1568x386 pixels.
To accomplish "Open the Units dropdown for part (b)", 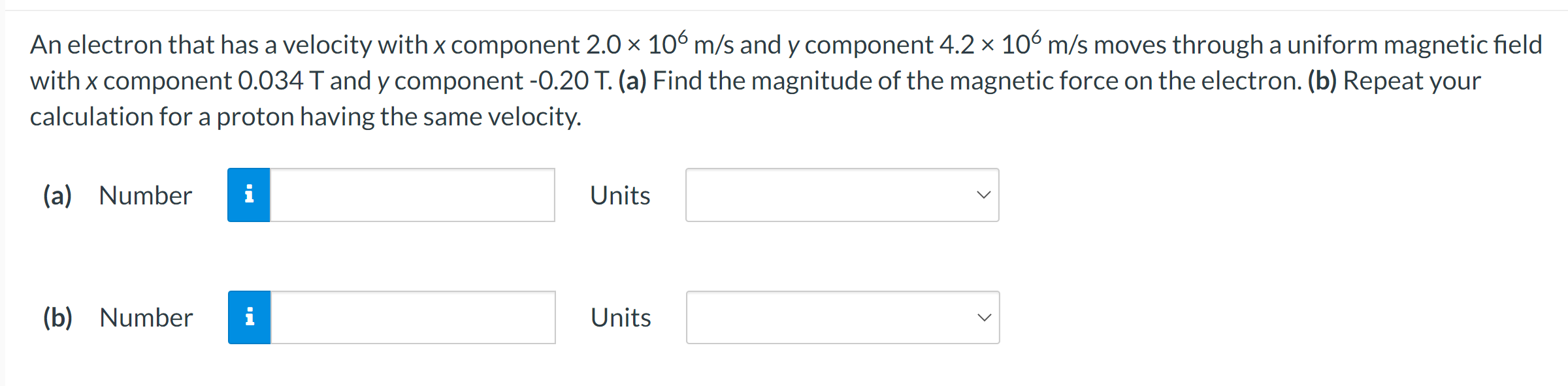I will pyautogui.click(x=841, y=317).
